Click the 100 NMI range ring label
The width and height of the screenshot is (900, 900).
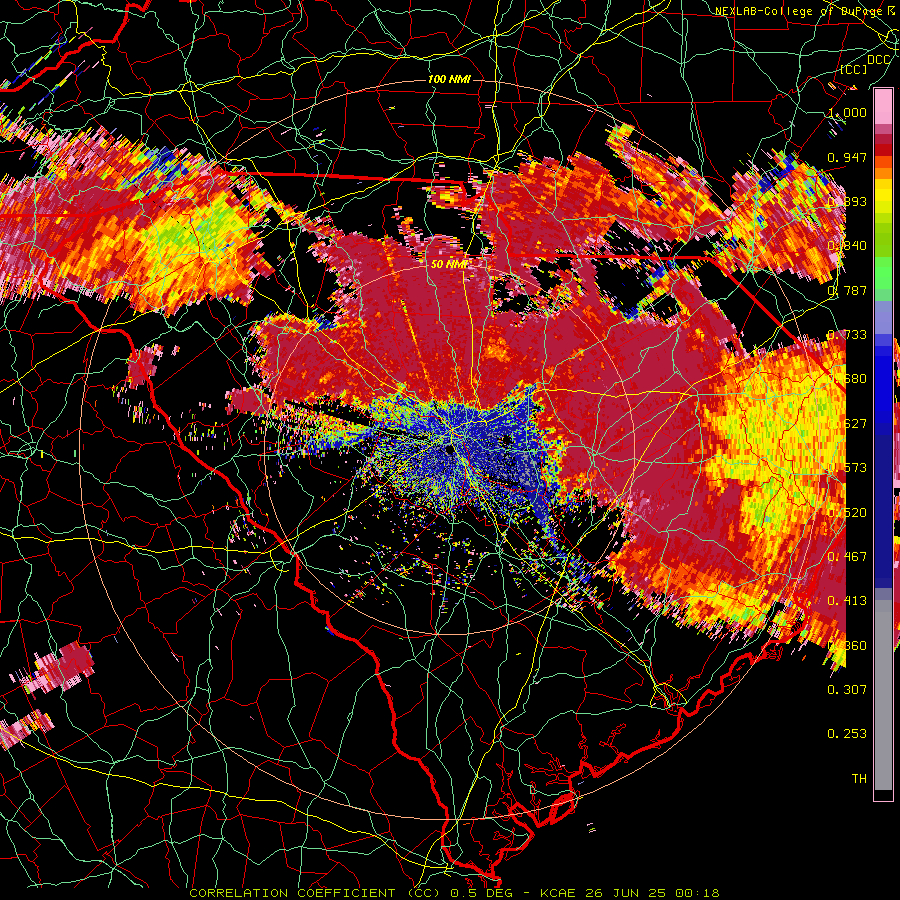449,79
